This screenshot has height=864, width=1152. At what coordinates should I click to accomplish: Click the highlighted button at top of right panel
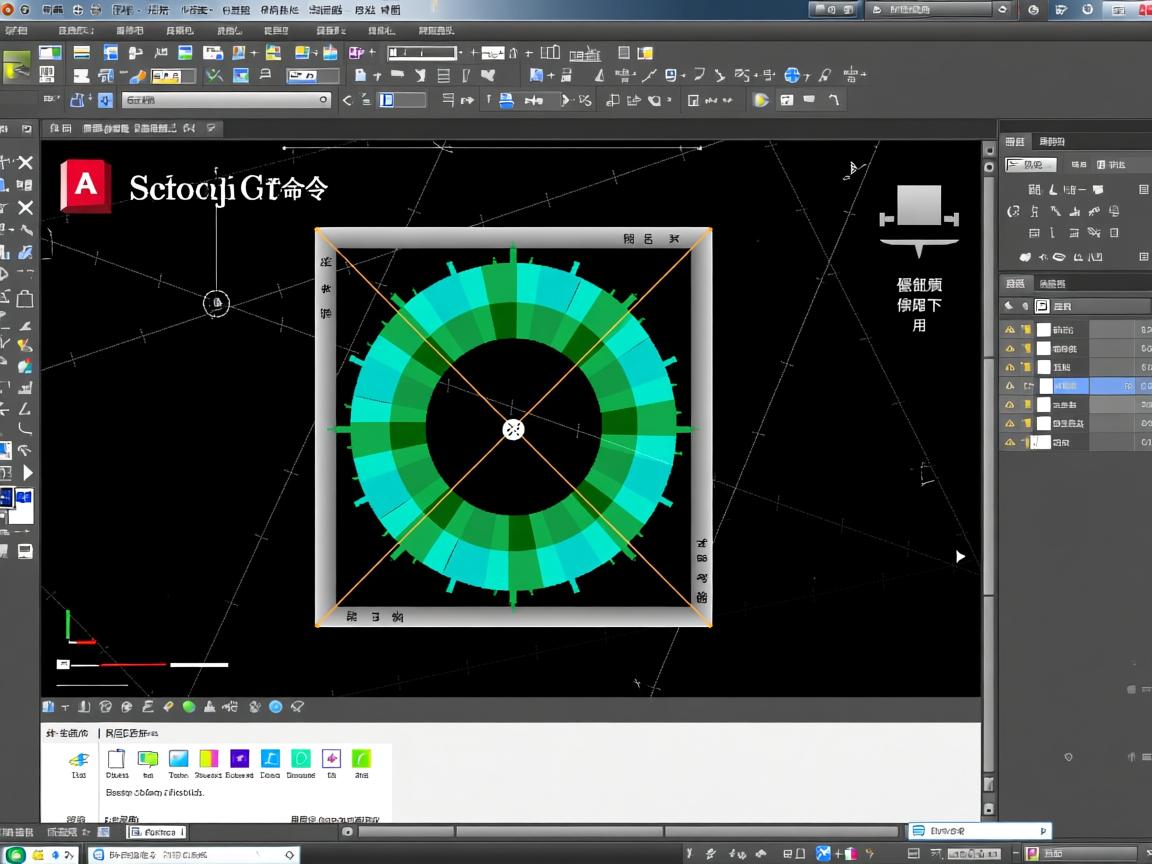(x=1030, y=165)
